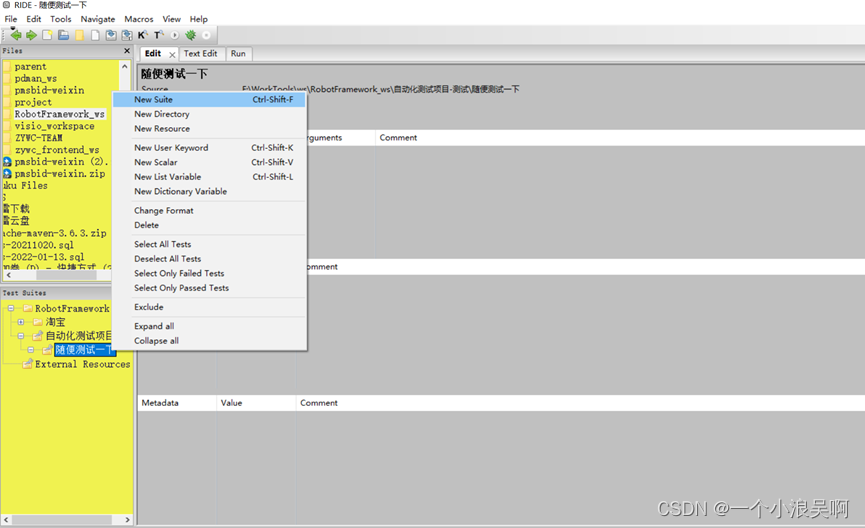Click the yellow Open Directory toolbar icon
Screen dimensions: 865x528
click(79, 35)
